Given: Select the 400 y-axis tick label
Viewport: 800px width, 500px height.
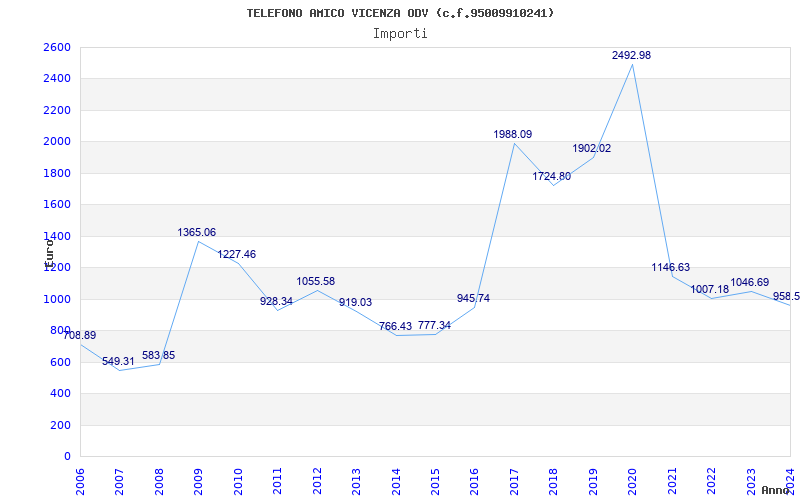Looking at the screenshot, I should [x=61, y=393].
